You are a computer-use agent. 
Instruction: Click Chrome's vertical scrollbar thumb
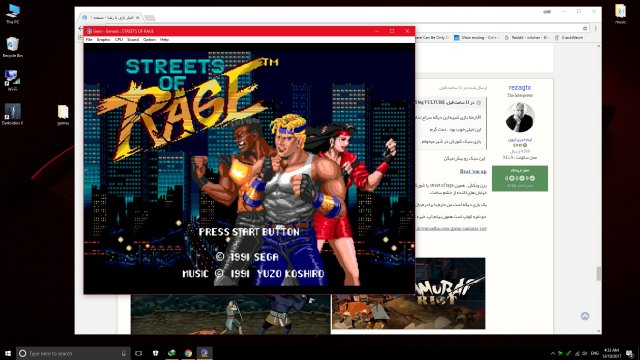[598, 273]
